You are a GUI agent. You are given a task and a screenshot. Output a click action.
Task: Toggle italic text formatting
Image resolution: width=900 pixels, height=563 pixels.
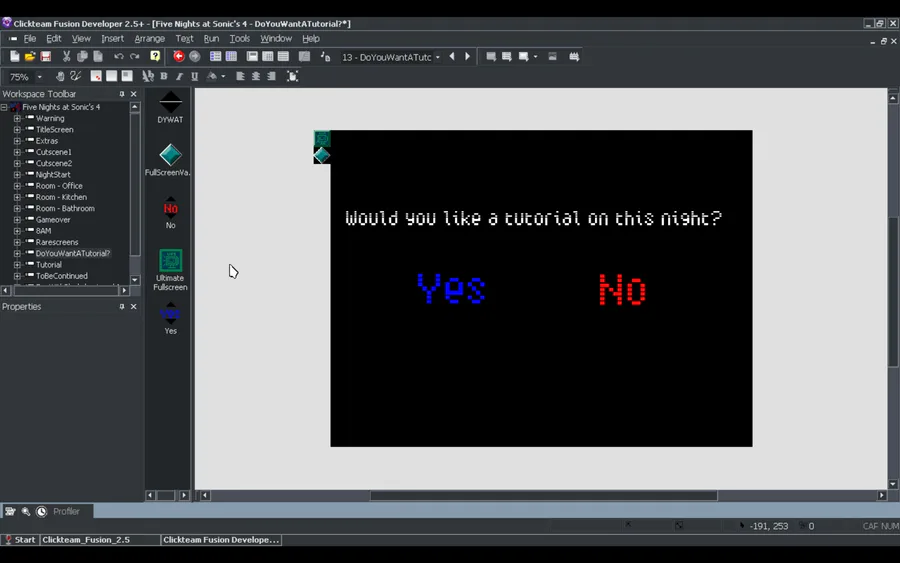pyautogui.click(x=179, y=76)
